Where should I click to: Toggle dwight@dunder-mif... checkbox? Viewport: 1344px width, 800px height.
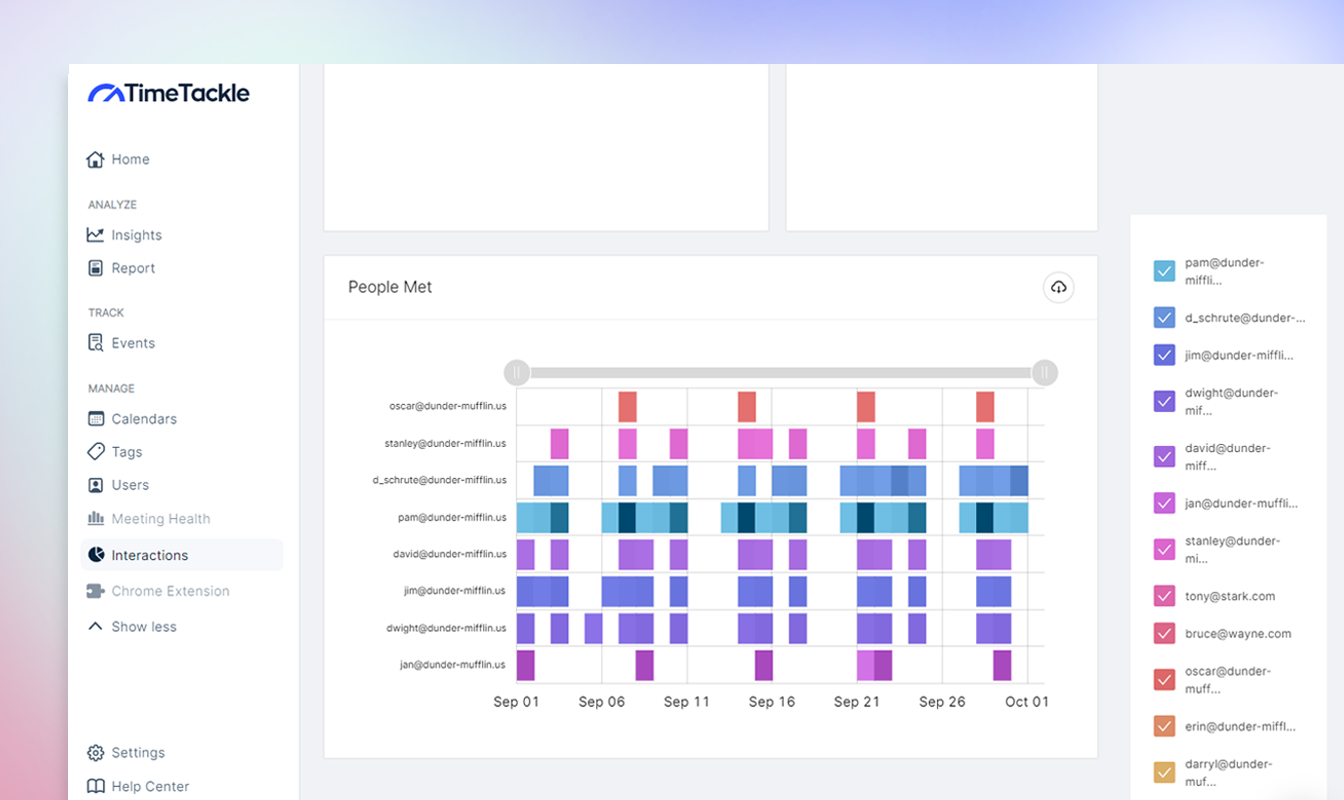pos(1164,401)
